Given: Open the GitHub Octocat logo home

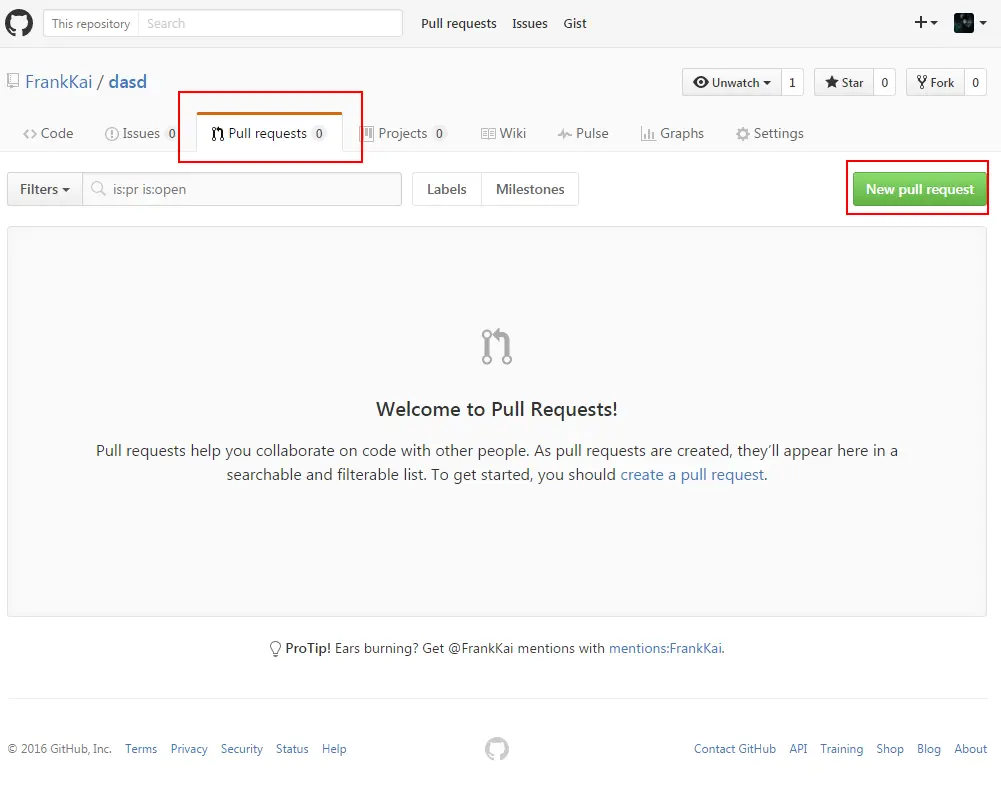Looking at the screenshot, I should pyautogui.click(x=19, y=23).
